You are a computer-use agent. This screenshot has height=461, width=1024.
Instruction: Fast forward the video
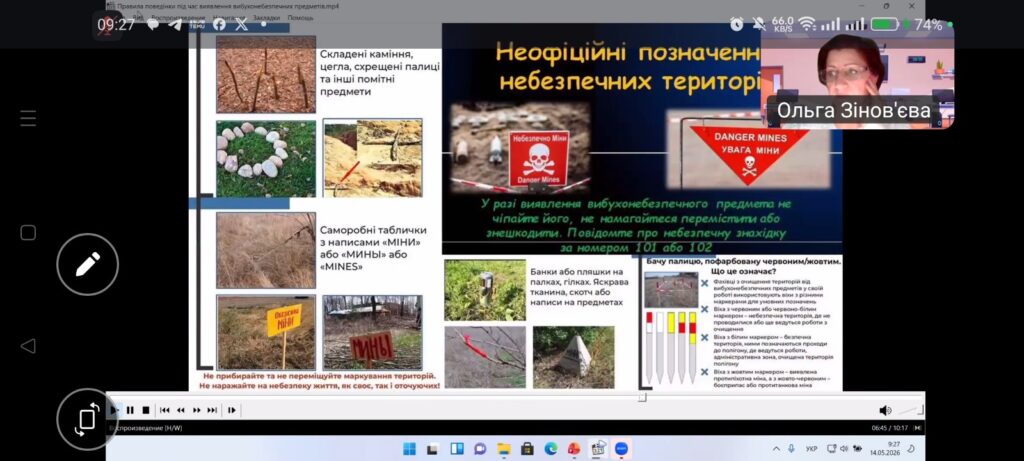[x=197, y=410]
